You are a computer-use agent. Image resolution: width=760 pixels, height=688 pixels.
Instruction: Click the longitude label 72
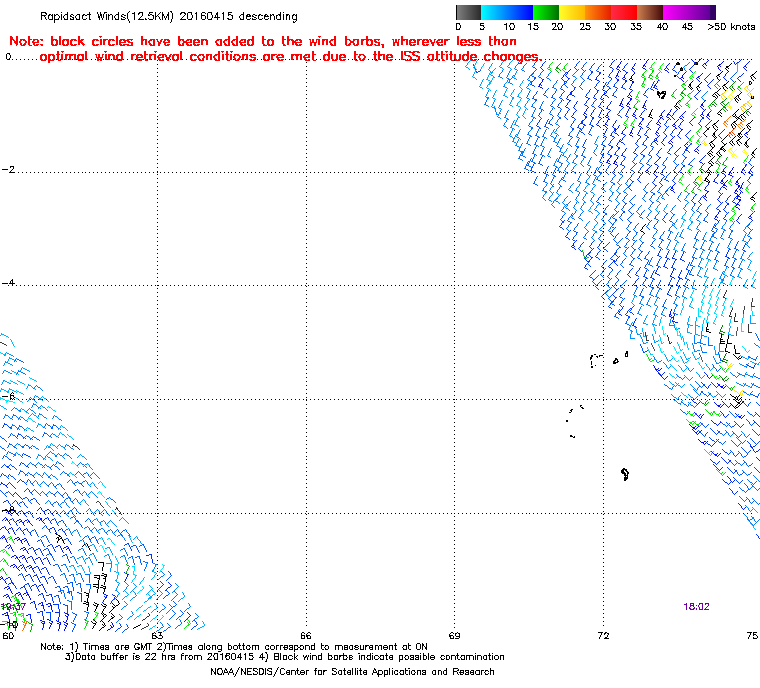pos(603,636)
